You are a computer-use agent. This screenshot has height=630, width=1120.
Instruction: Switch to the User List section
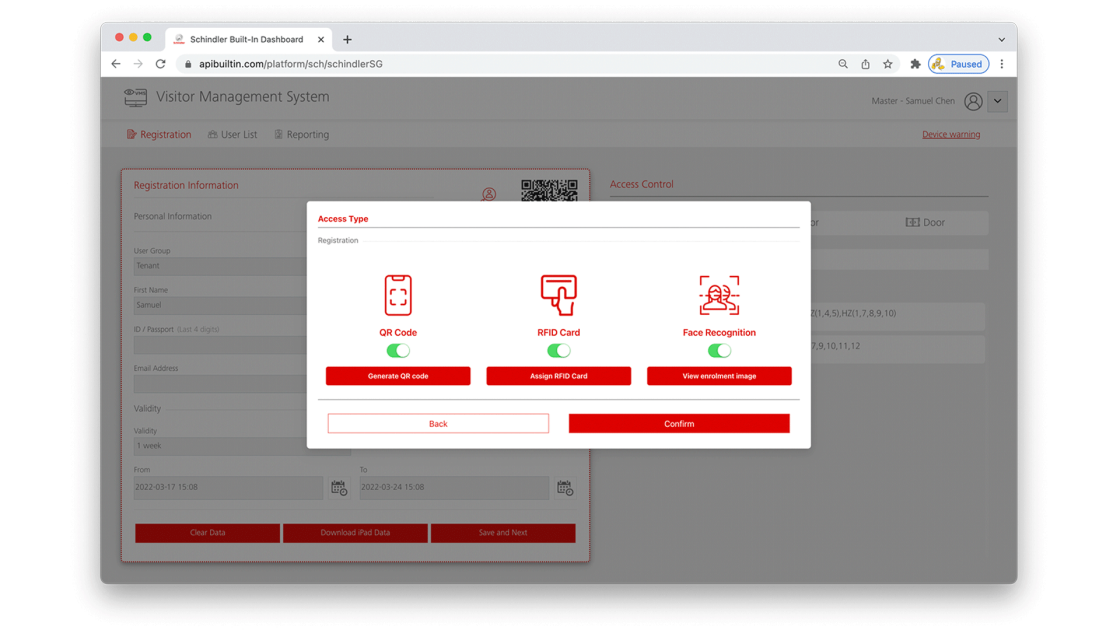click(x=232, y=133)
